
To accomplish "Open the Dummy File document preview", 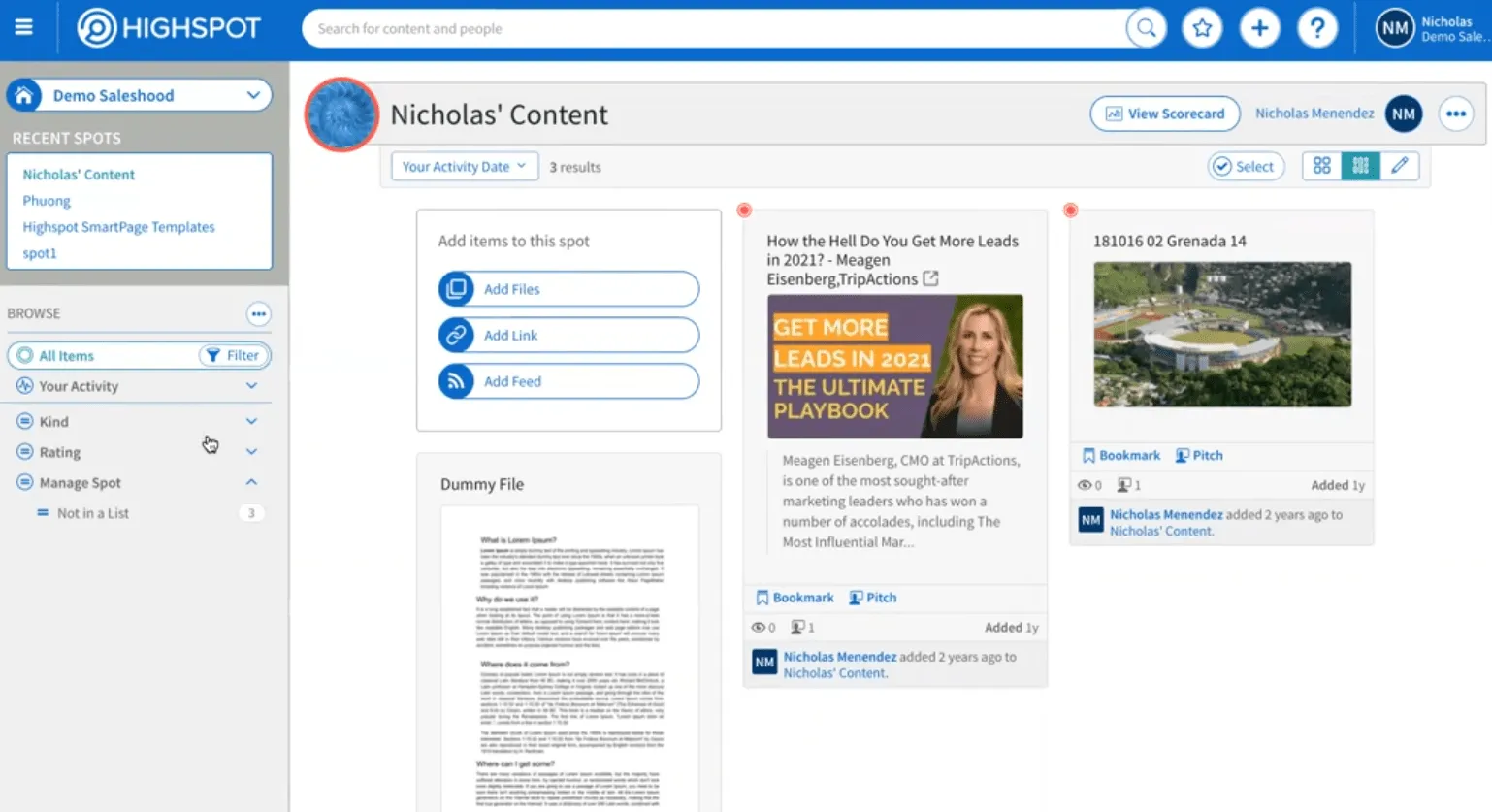I will point(569,659).
